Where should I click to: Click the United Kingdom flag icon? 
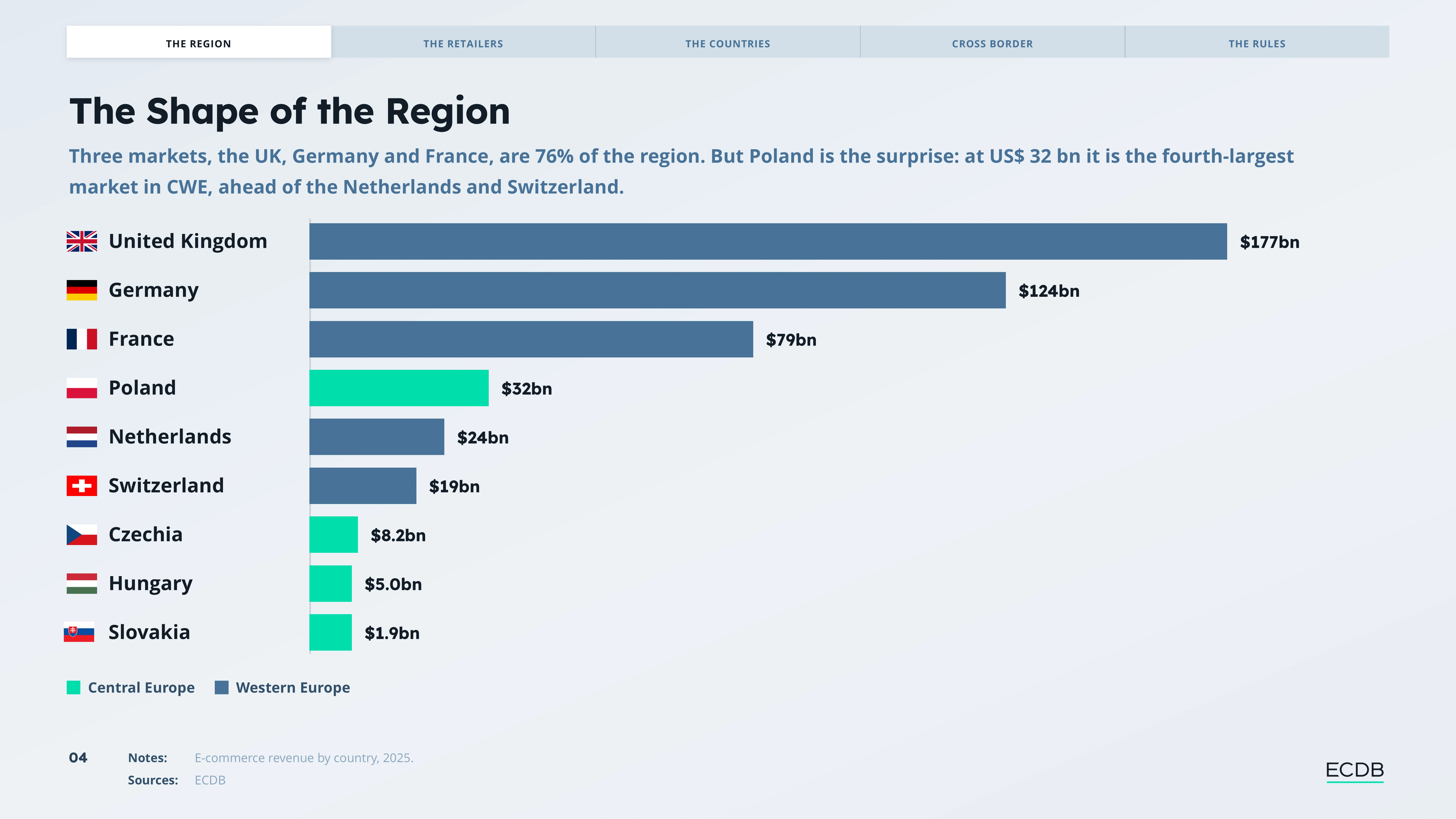(82, 241)
